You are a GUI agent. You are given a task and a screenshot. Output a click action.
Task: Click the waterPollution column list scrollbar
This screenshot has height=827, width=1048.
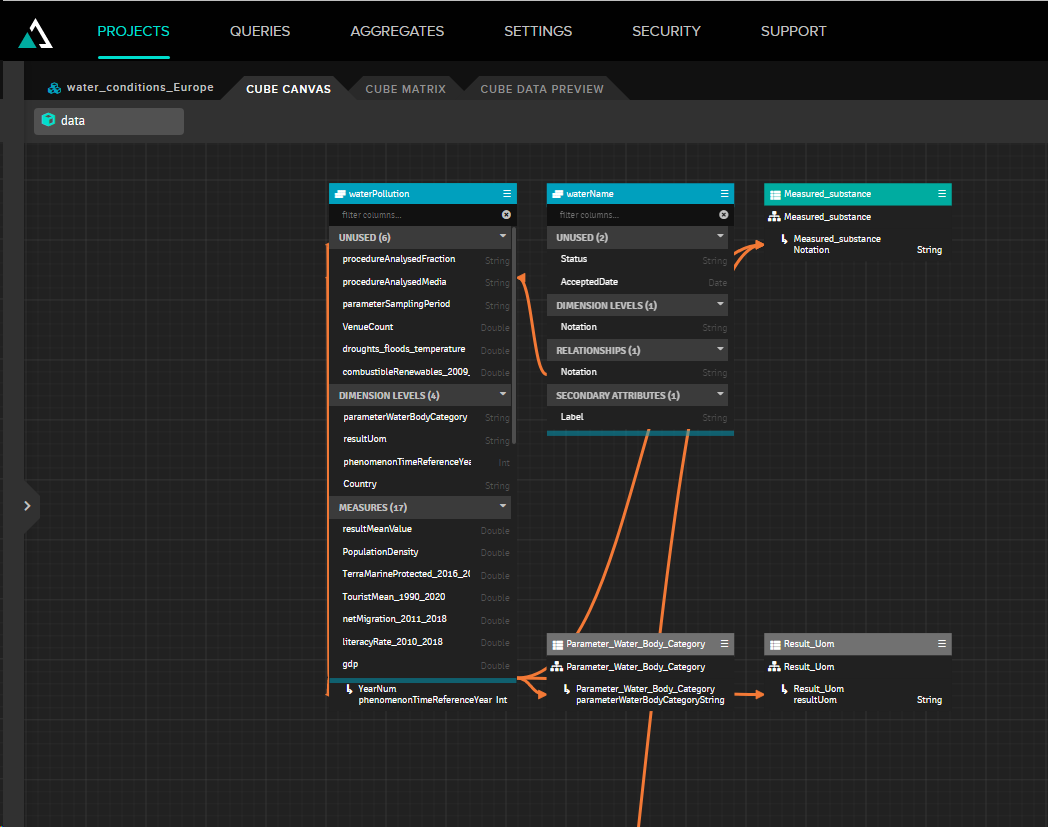click(514, 335)
